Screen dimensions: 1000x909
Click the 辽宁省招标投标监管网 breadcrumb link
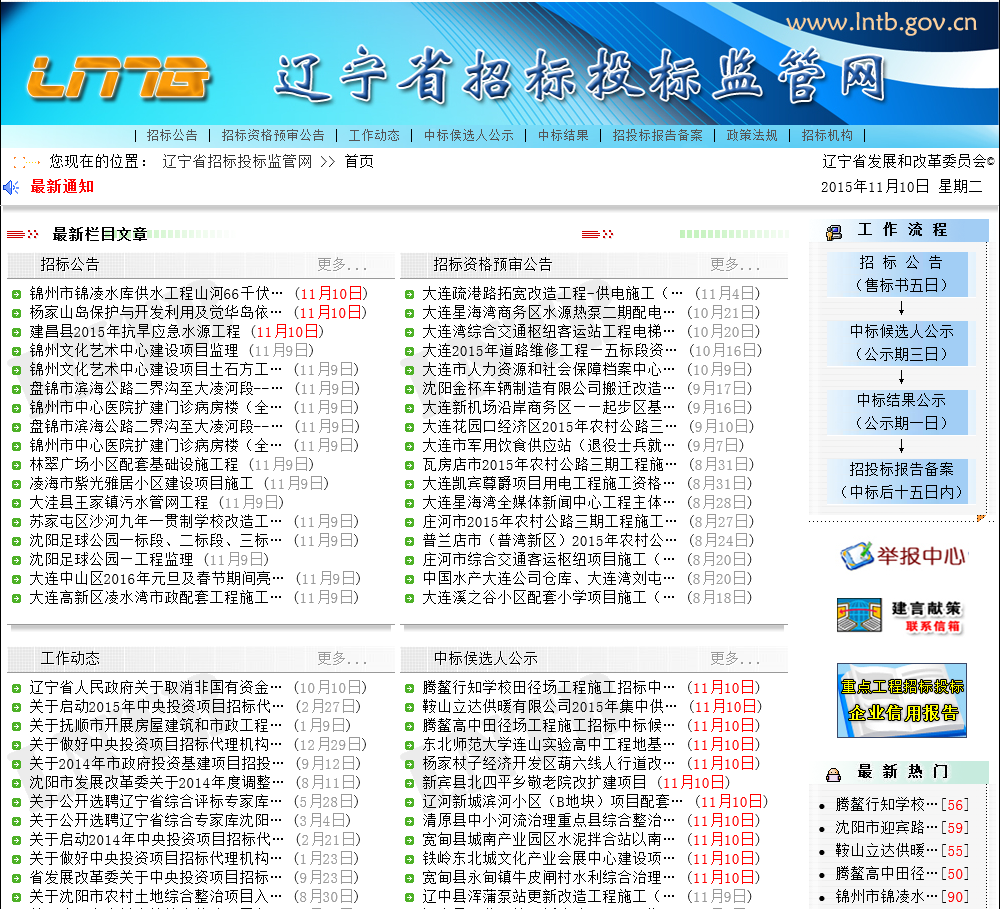(x=237, y=161)
